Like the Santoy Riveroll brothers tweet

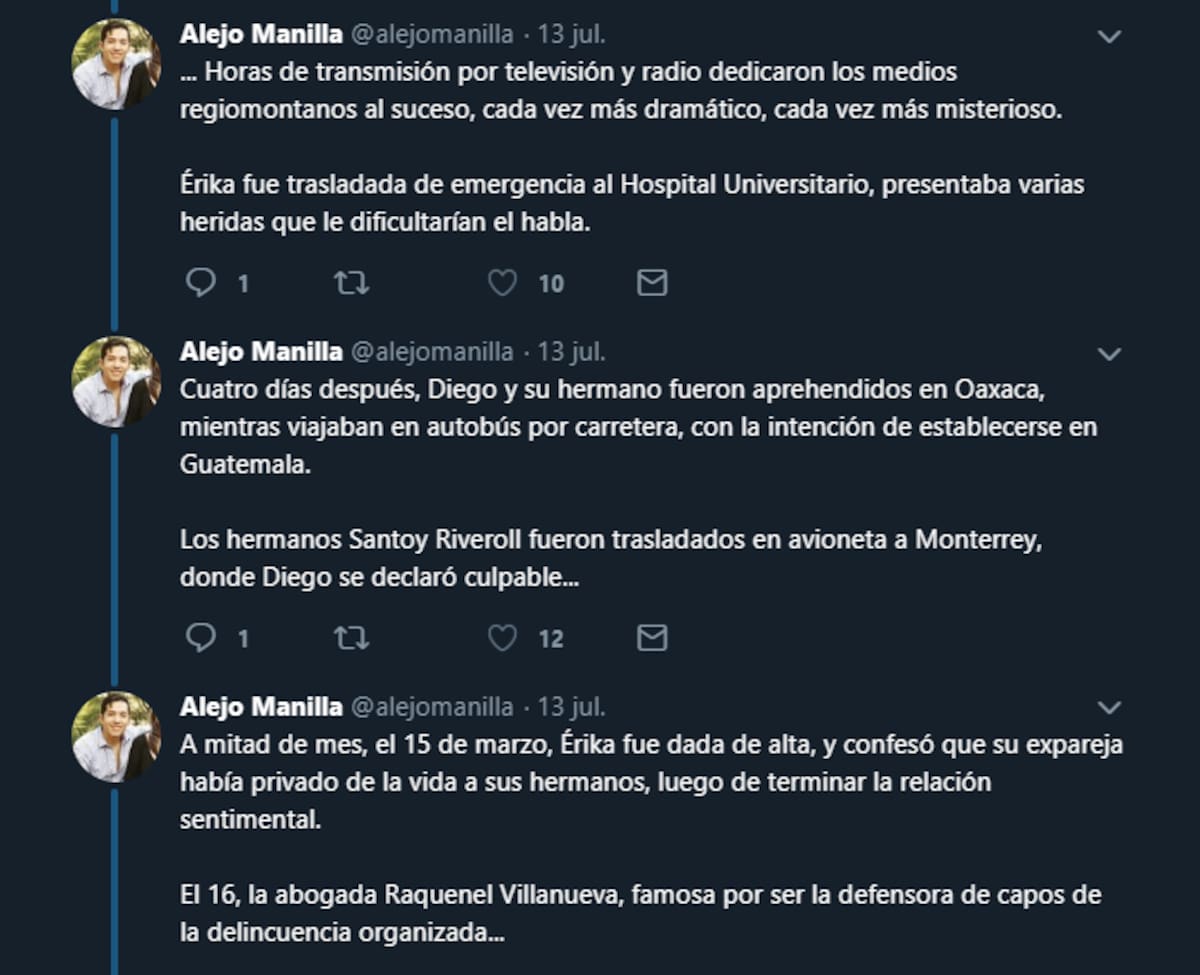point(502,638)
